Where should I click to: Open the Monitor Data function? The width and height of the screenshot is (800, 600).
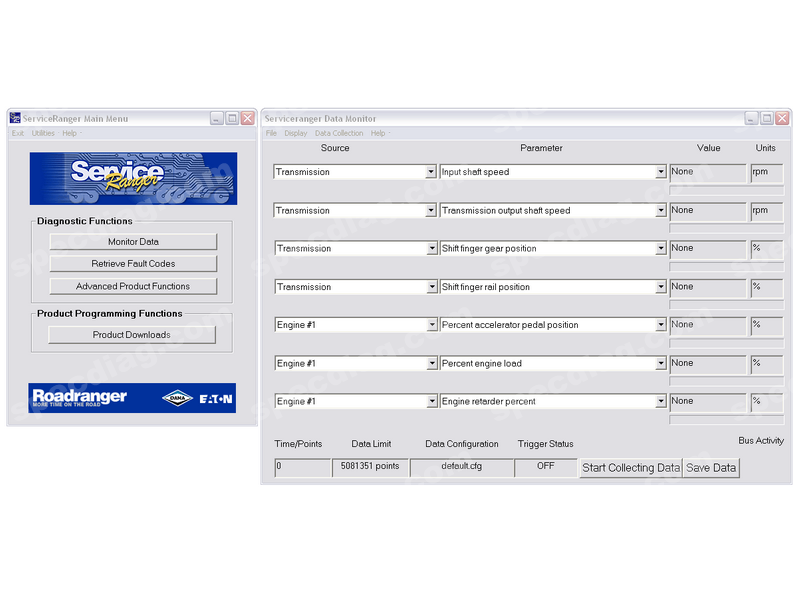[x=133, y=242]
